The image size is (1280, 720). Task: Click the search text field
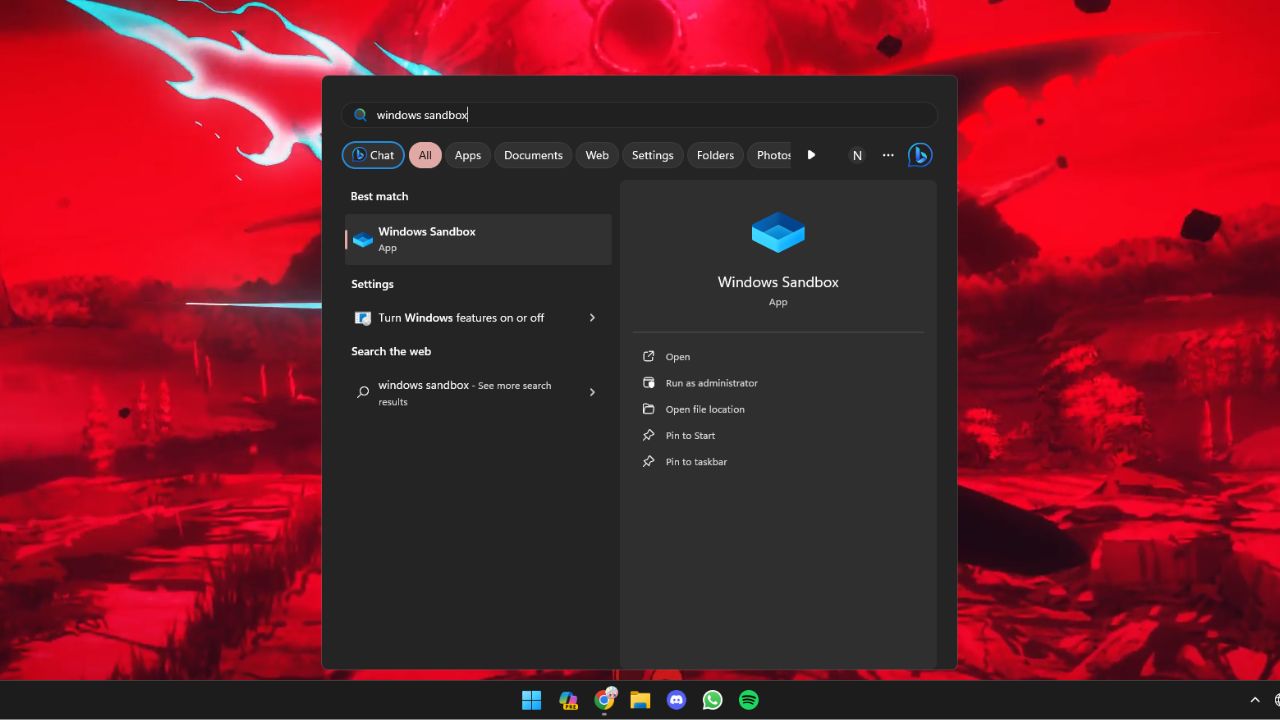pyautogui.click(x=640, y=115)
